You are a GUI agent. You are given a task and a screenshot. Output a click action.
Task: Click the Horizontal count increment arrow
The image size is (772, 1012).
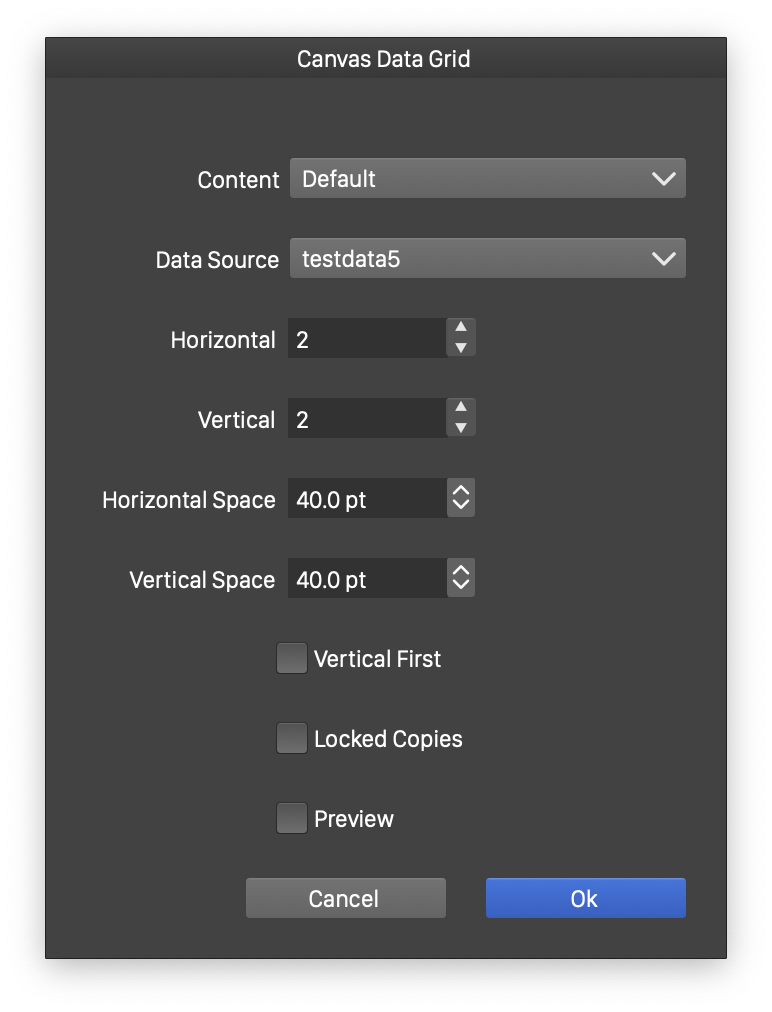point(460,328)
